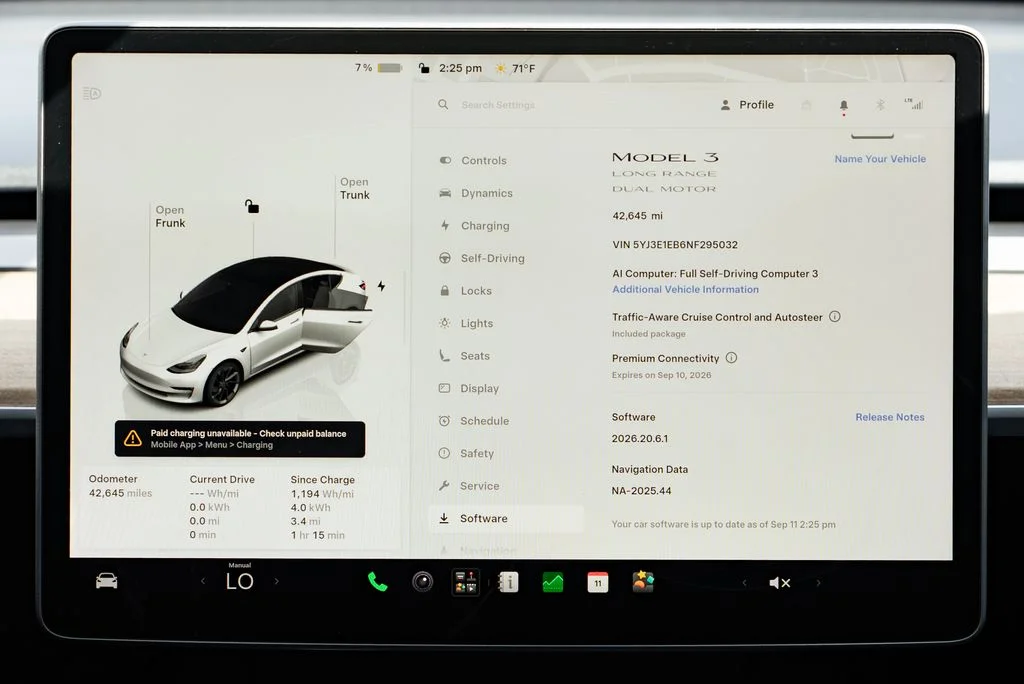1024x684 pixels.
Task: Tap the unlocked padlock in status bar
Action: (x=424, y=68)
